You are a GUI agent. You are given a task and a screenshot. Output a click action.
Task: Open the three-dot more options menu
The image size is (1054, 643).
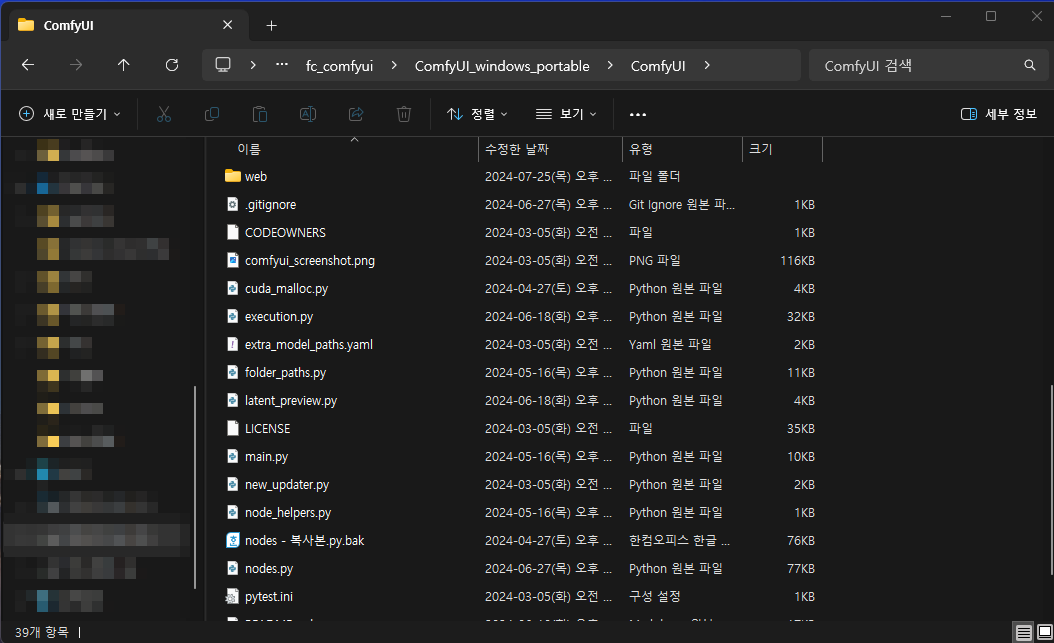[x=638, y=114]
